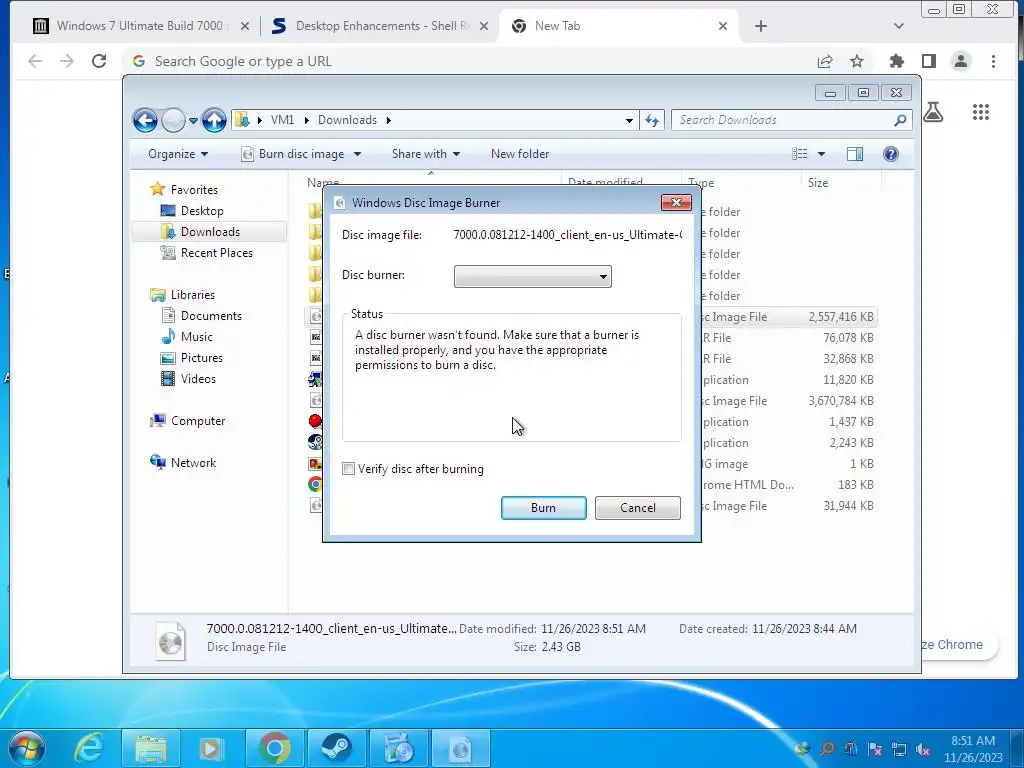This screenshot has width=1024, height=768.
Task: Open Explorer Help question mark icon
Action: pyautogui.click(x=891, y=154)
